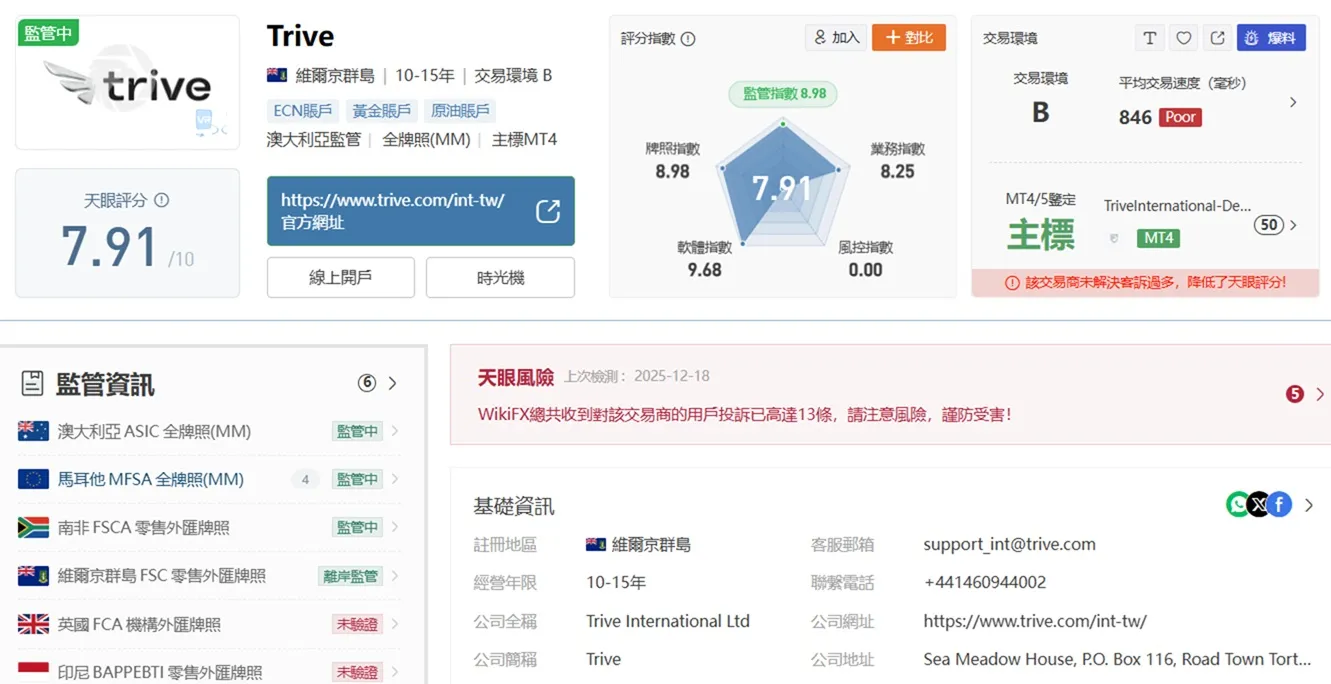Click the orange 對比 compare button

pyautogui.click(x=909, y=37)
